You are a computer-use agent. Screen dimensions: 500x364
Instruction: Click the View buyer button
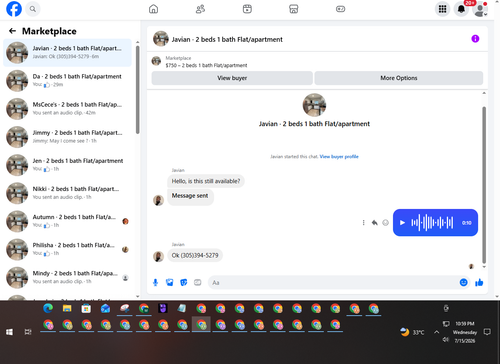pyautogui.click(x=232, y=78)
